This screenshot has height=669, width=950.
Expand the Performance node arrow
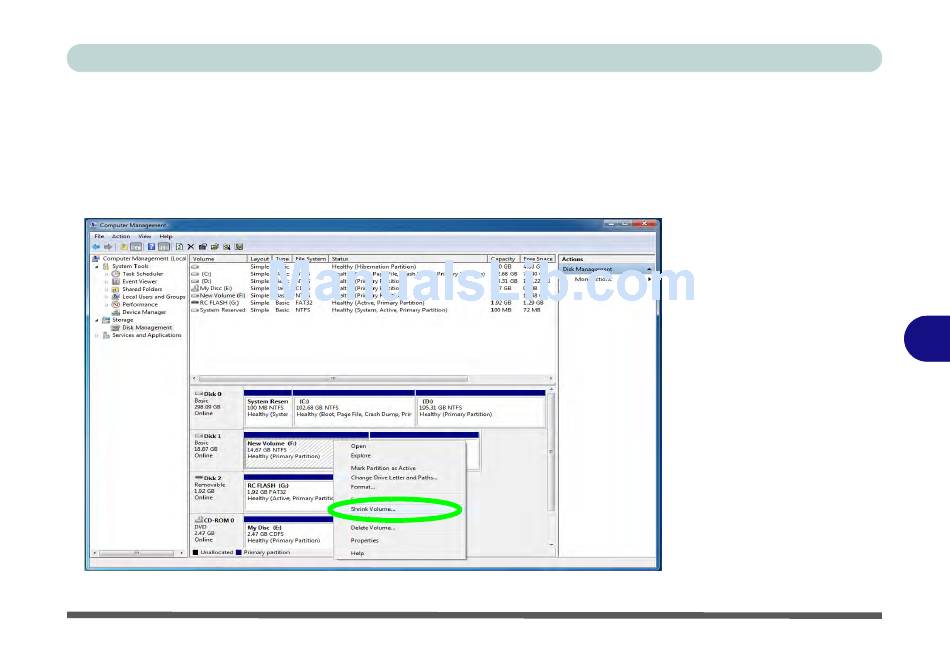point(107,305)
